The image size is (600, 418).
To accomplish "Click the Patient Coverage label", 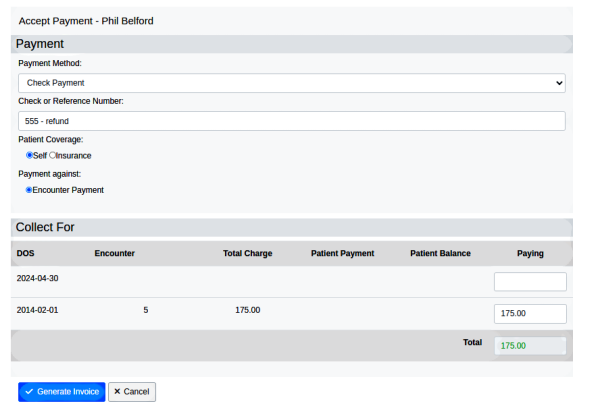I will pos(51,140).
